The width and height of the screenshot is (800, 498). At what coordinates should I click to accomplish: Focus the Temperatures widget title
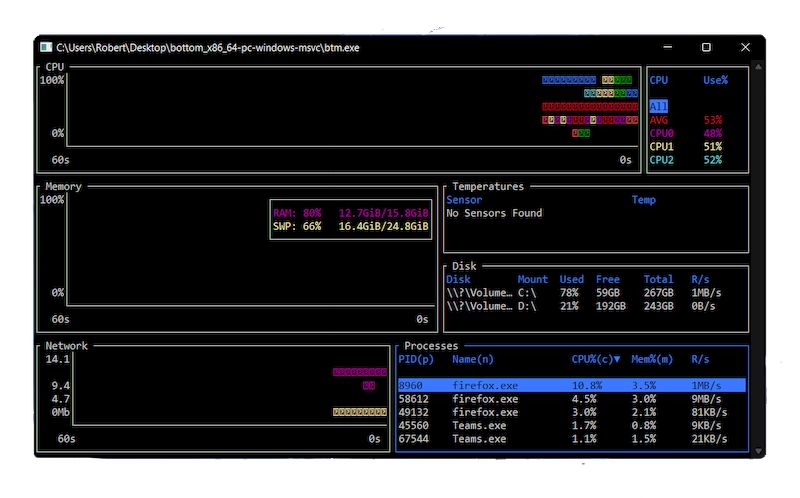[488, 186]
